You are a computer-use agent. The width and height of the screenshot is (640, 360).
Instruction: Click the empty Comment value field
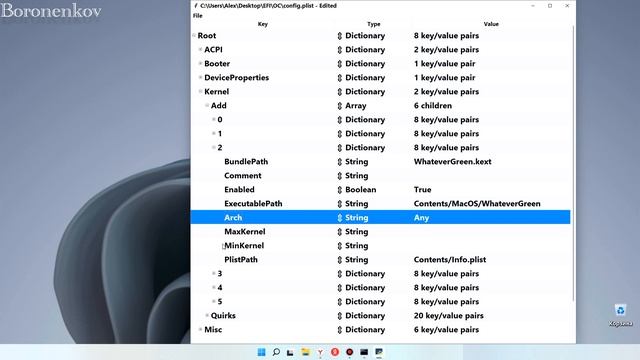point(491,176)
